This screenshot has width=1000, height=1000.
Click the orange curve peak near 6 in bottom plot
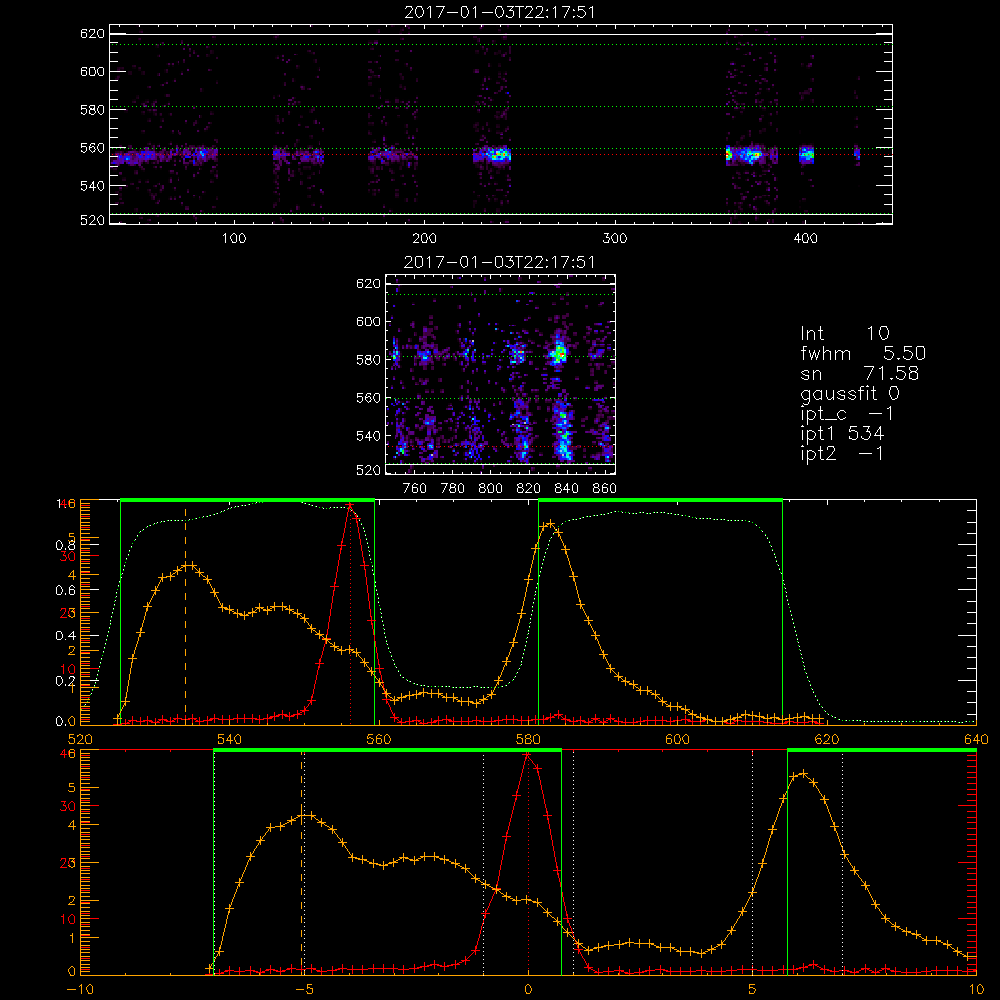[803, 774]
